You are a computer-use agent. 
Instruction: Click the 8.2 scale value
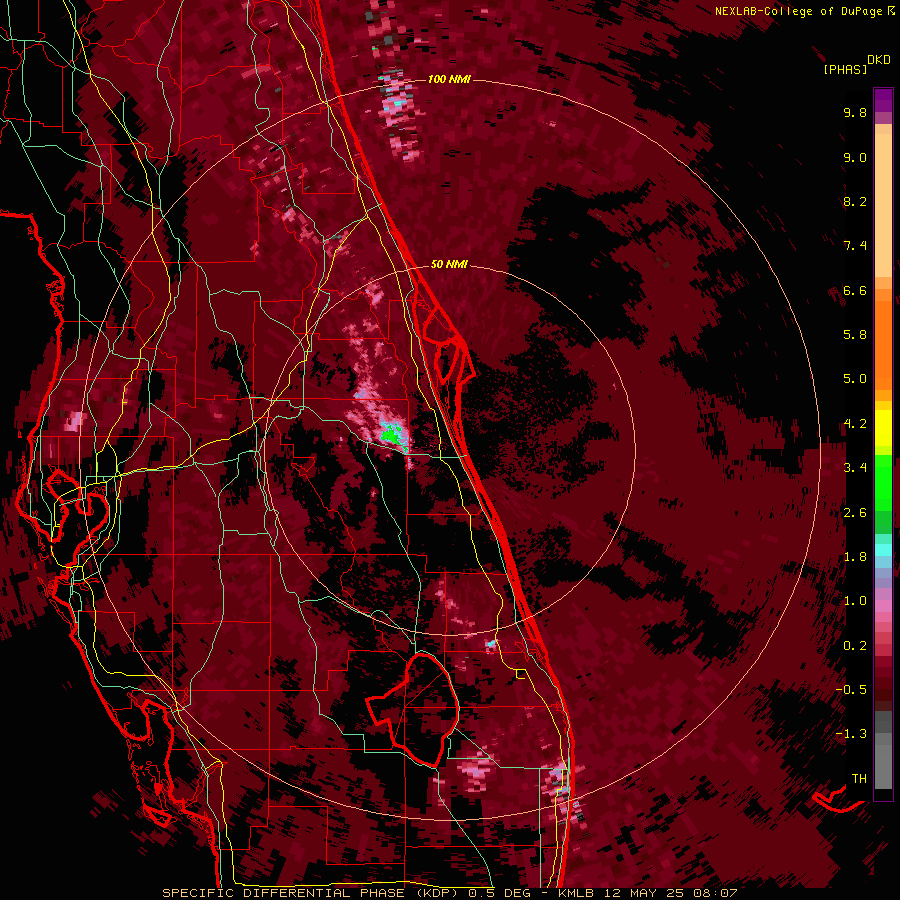(855, 201)
